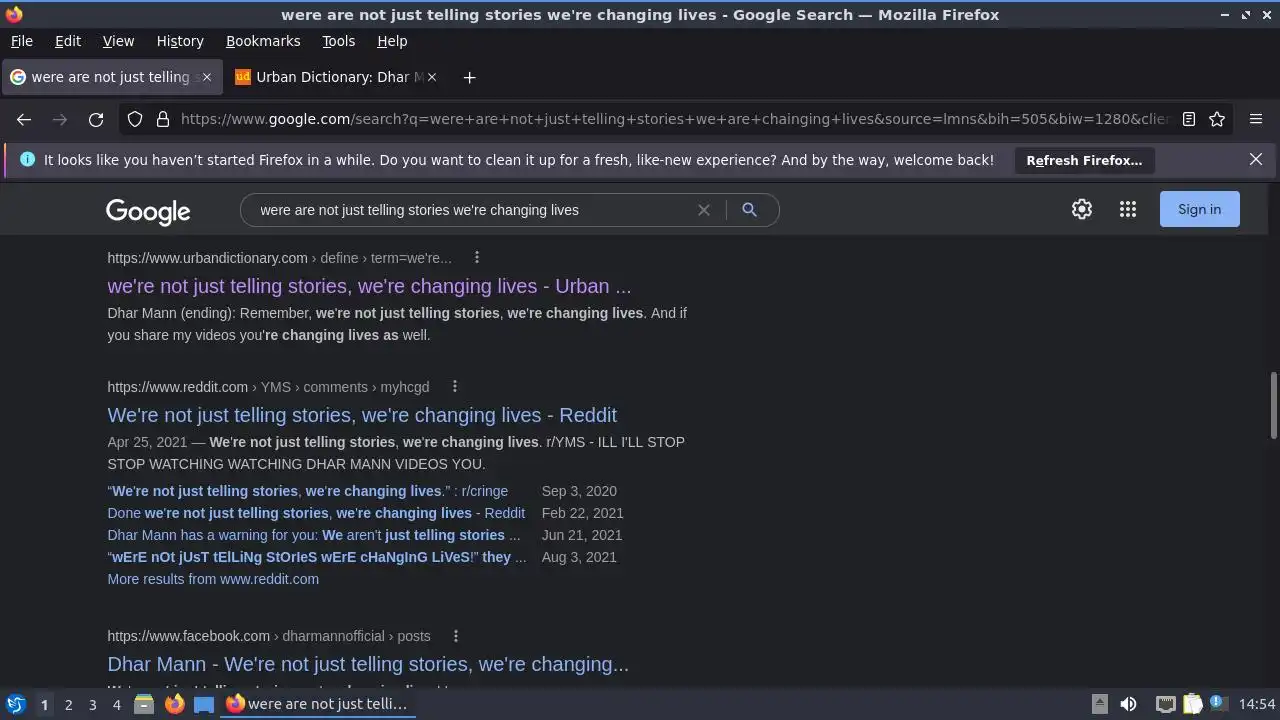Click the Refresh Firefox button
The height and width of the screenshot is (720, 1280).
pos(1084,160)
